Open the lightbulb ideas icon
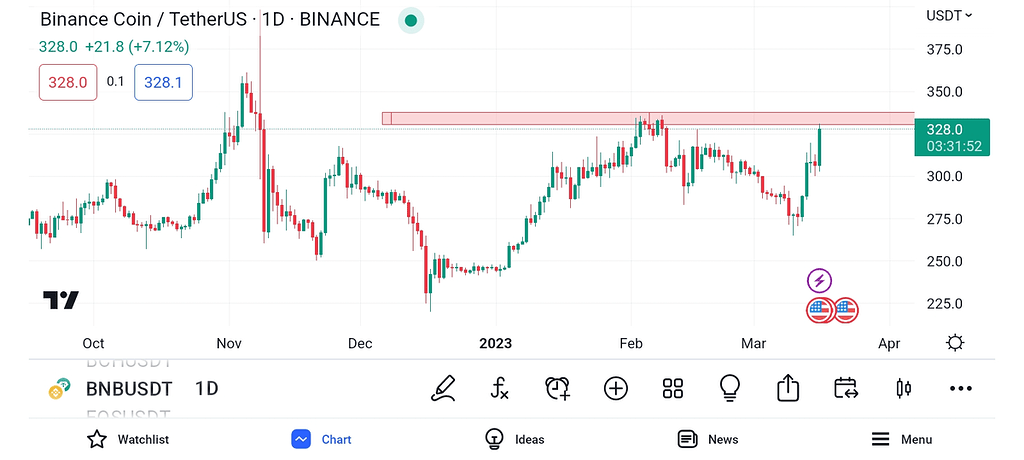 (x=730, y=388)
